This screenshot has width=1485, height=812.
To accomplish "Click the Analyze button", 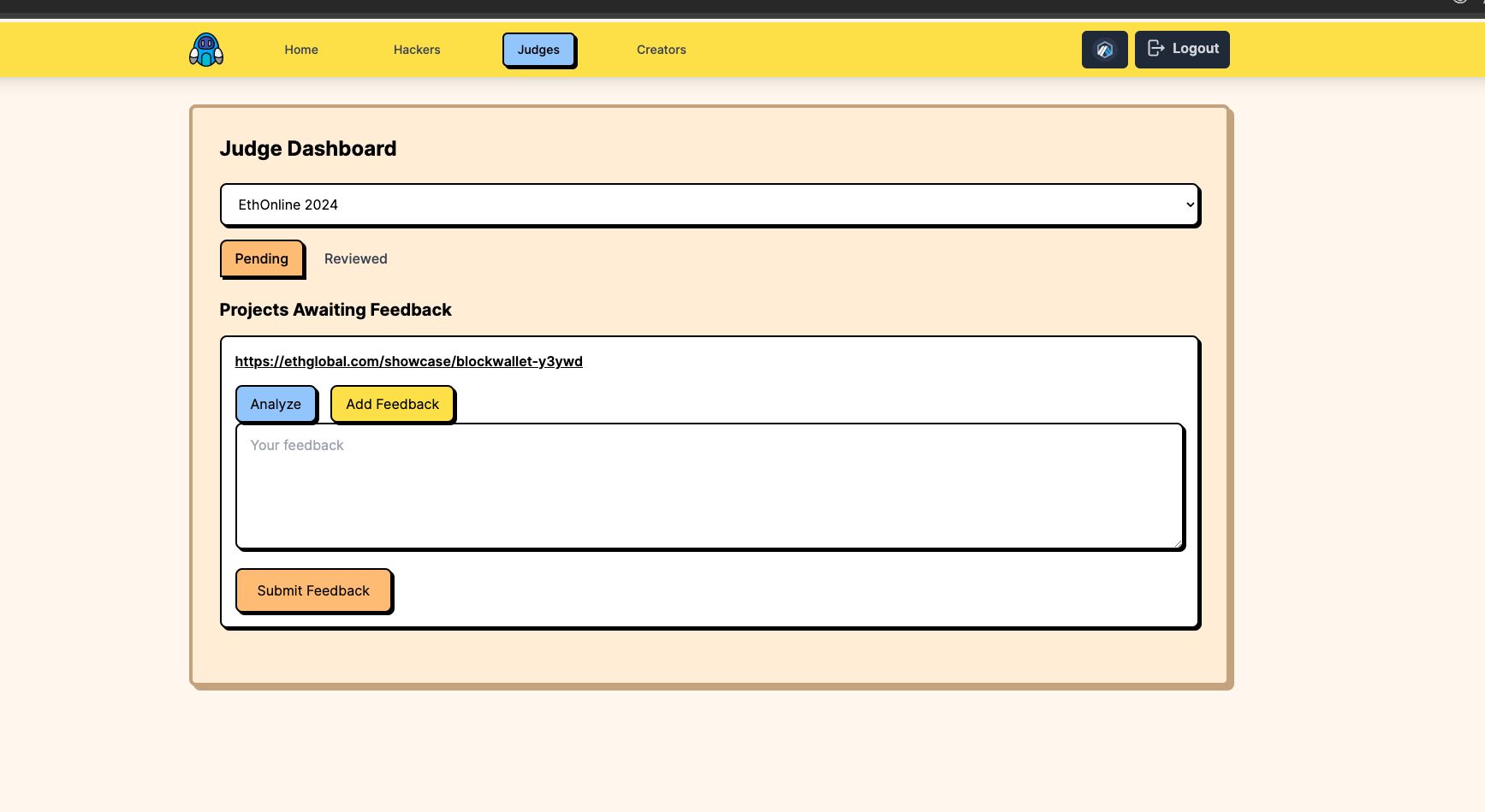I will coord(276,404).
